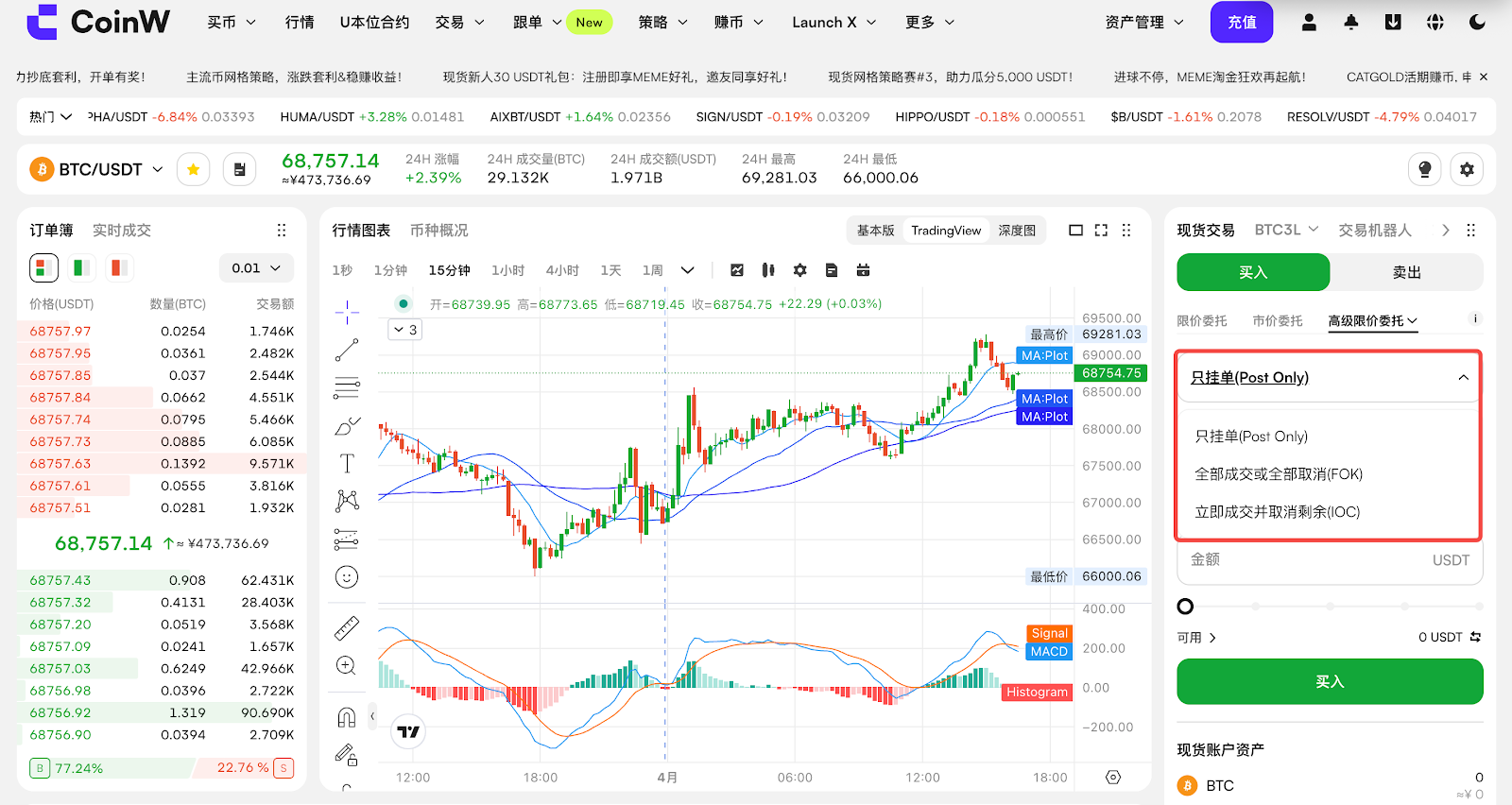Open the forecasting and measurement tools
1512x805 pixels.
point(347,540)
